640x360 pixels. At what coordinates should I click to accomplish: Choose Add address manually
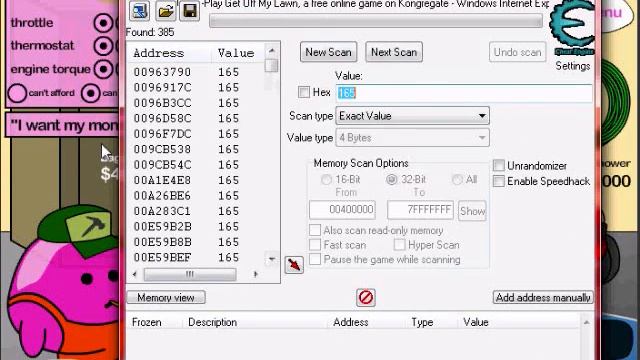[543, 298]
